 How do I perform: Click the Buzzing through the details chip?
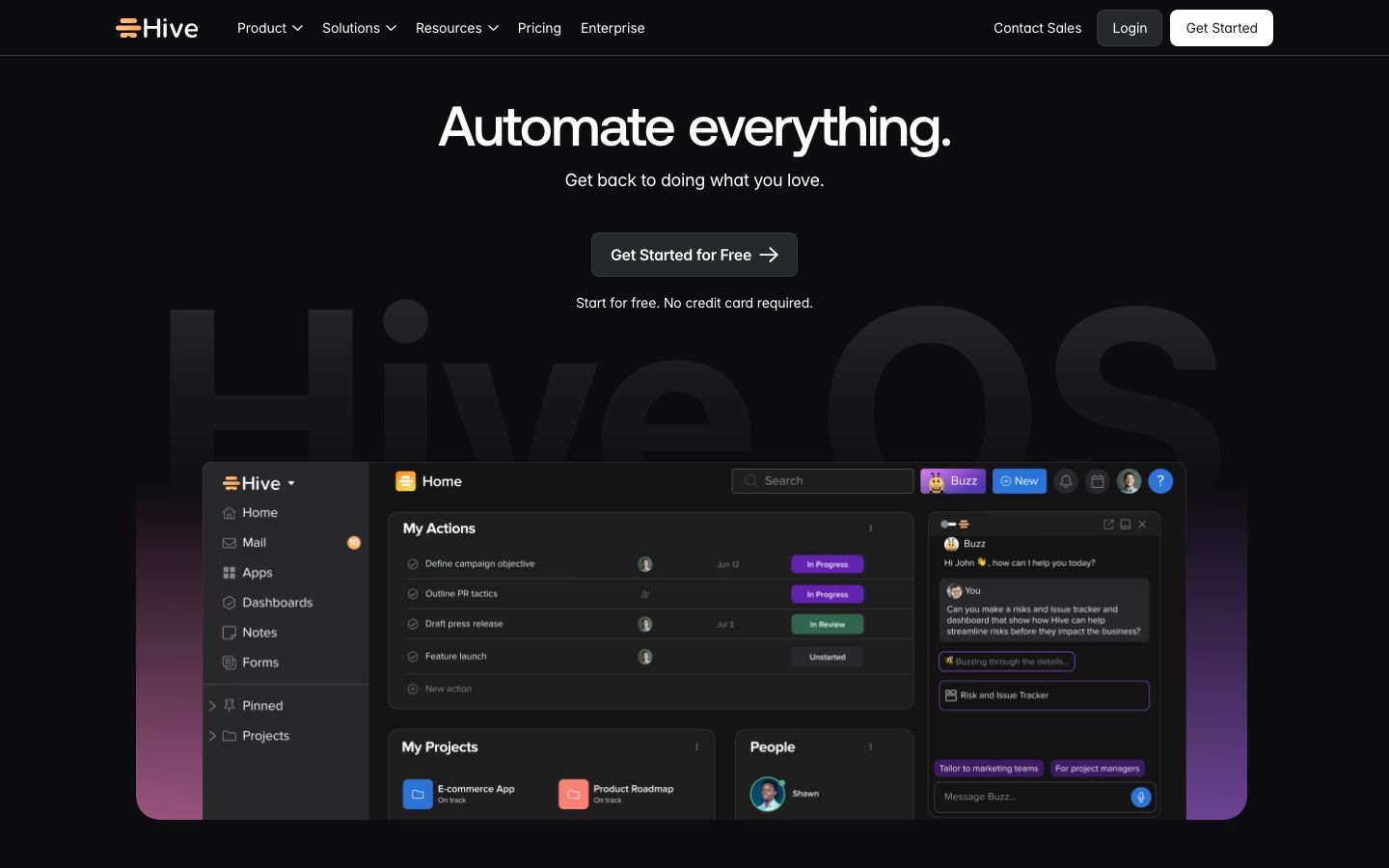(x=1007, y=662)
